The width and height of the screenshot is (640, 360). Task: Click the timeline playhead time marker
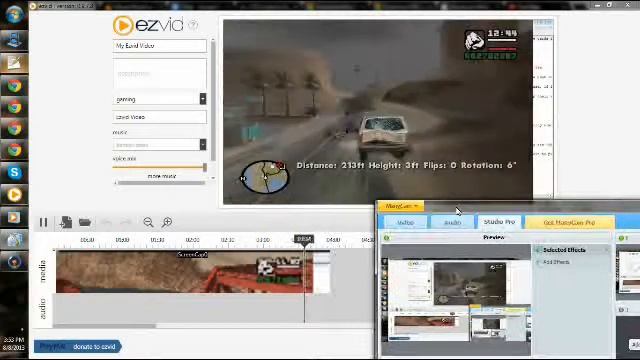[x=304, y=239]
